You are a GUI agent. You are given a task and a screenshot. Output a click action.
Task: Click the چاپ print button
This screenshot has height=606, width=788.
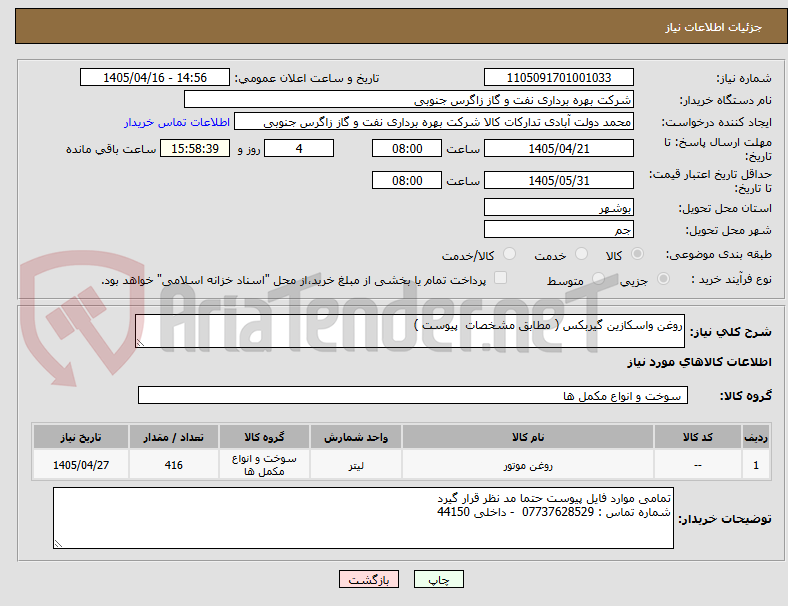[439, 579]
